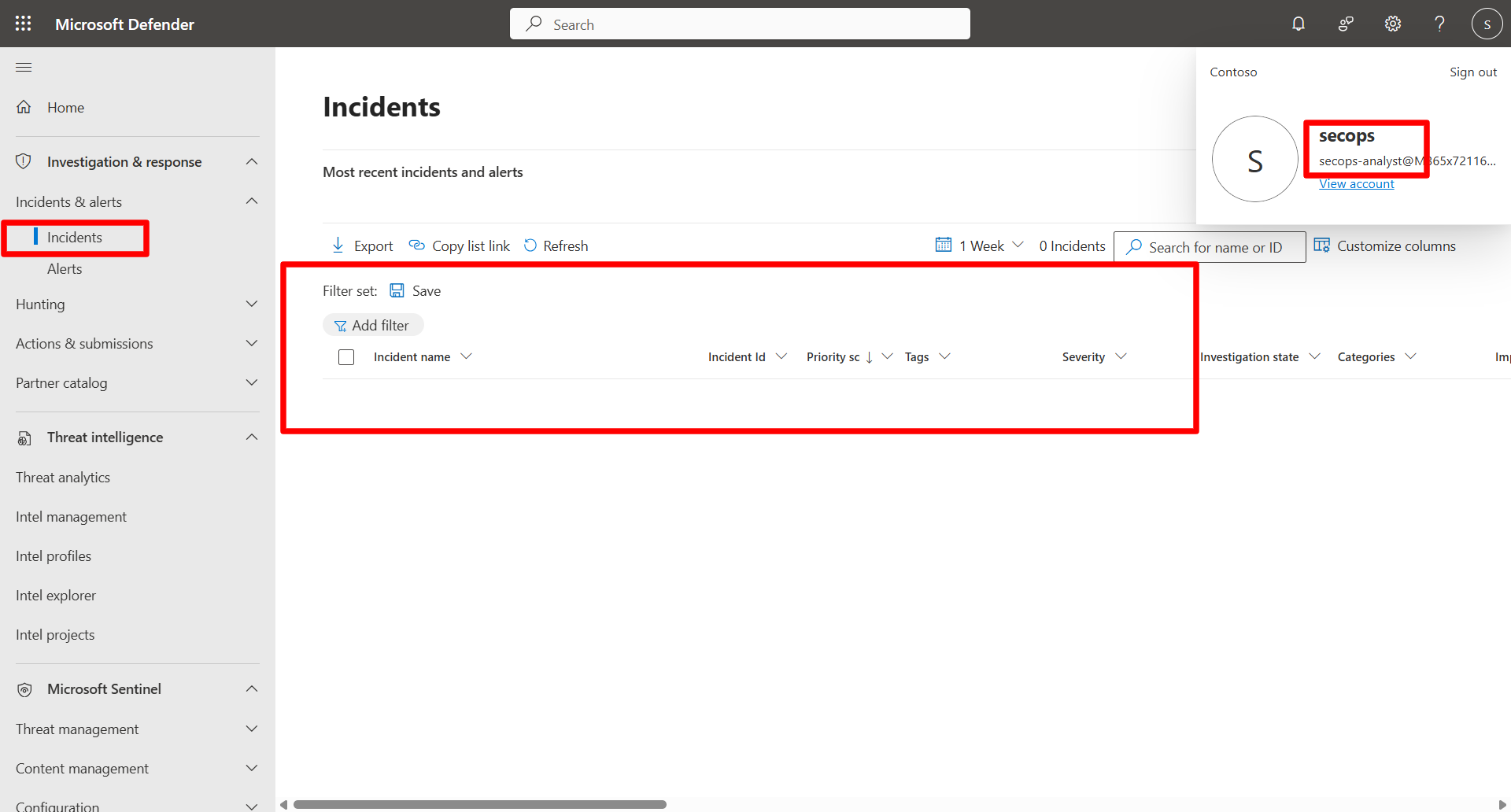
Task: Expand the Partner catalog menu
Action: pyautogui.click(x=252, y=383)
